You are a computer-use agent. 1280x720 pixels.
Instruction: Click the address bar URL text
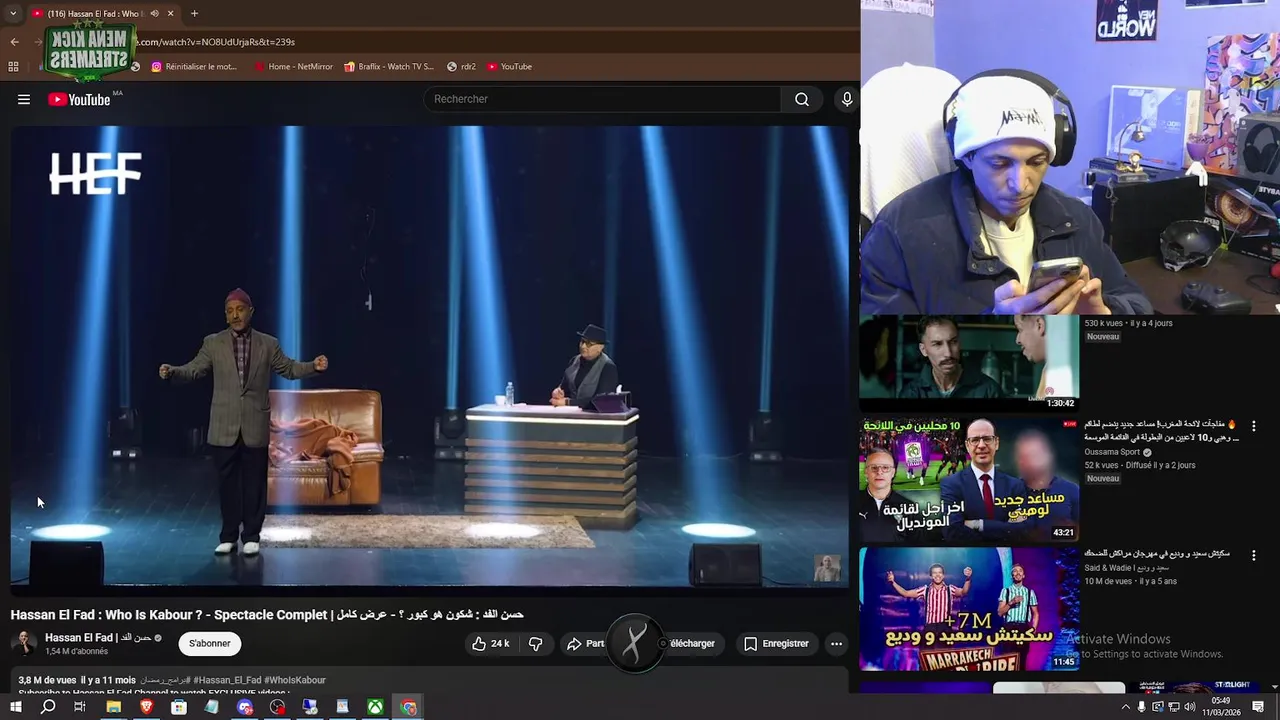click(x=215, y=42)
